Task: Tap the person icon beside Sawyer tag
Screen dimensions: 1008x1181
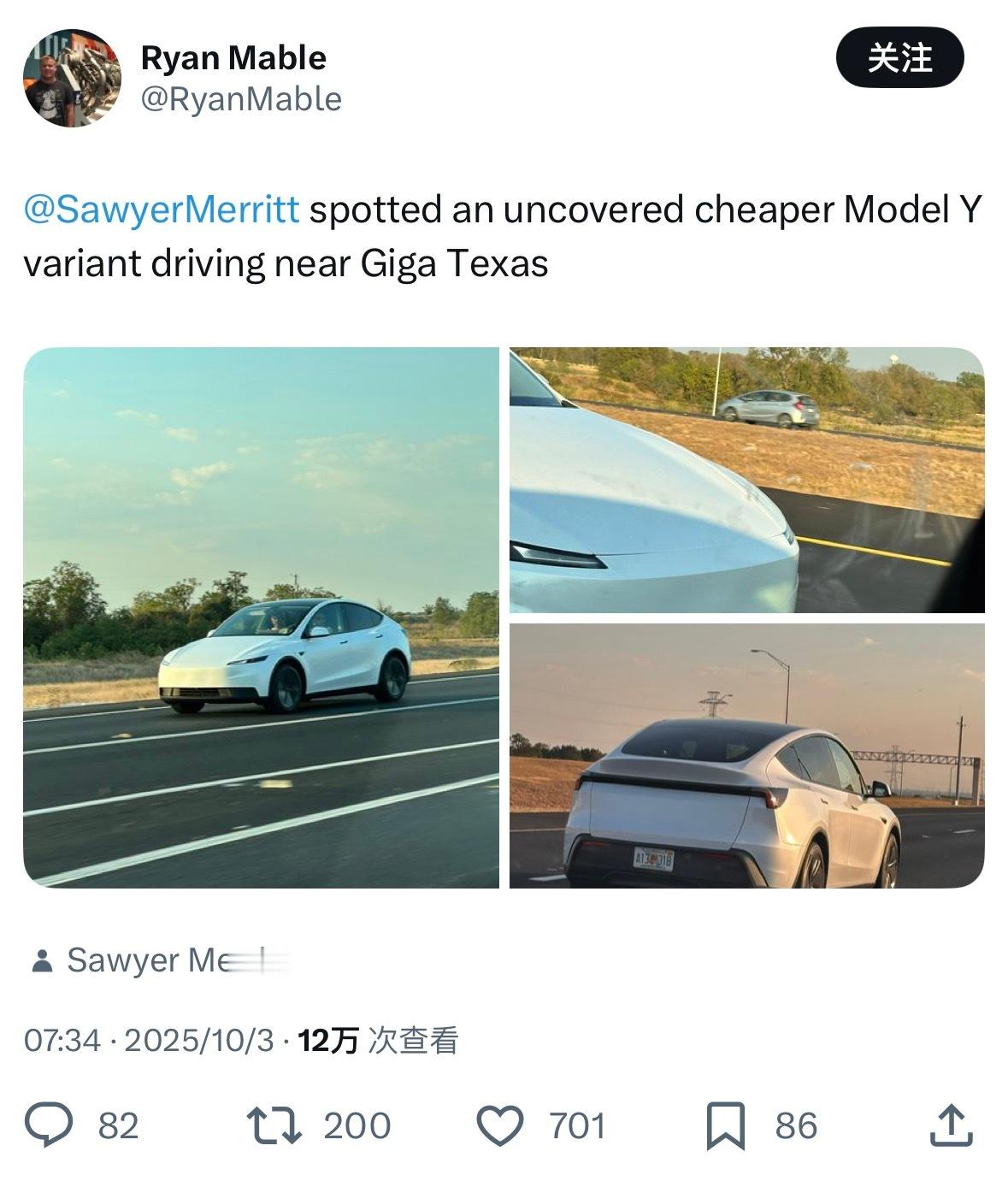Action: click(x=40, y=961)
